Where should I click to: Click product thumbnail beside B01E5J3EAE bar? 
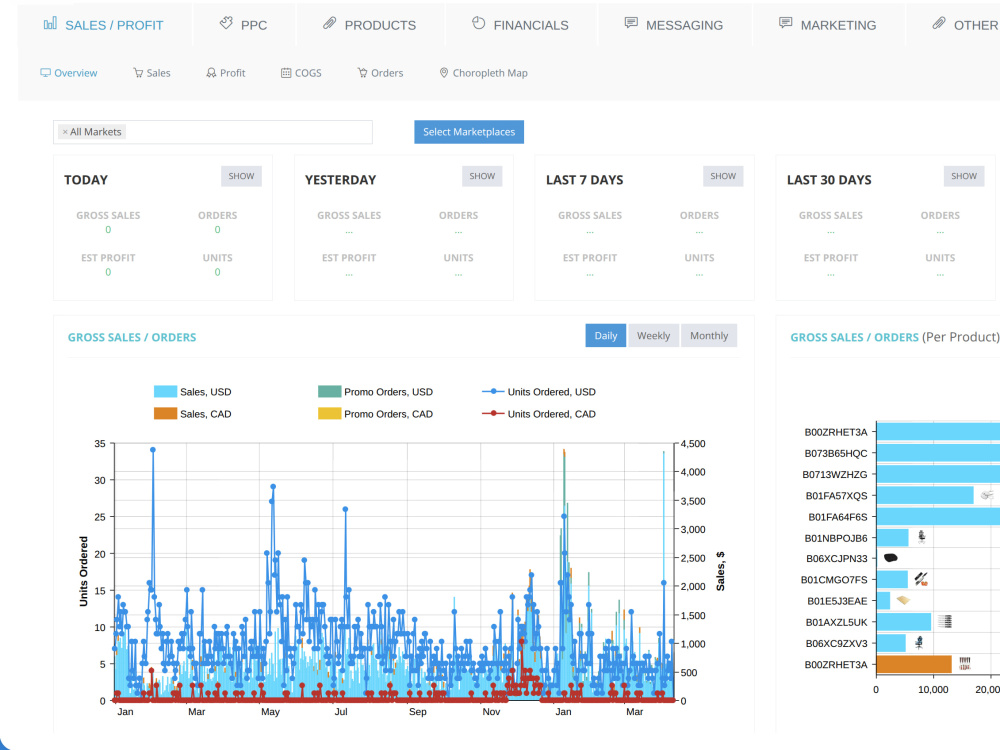click(903, 600)
